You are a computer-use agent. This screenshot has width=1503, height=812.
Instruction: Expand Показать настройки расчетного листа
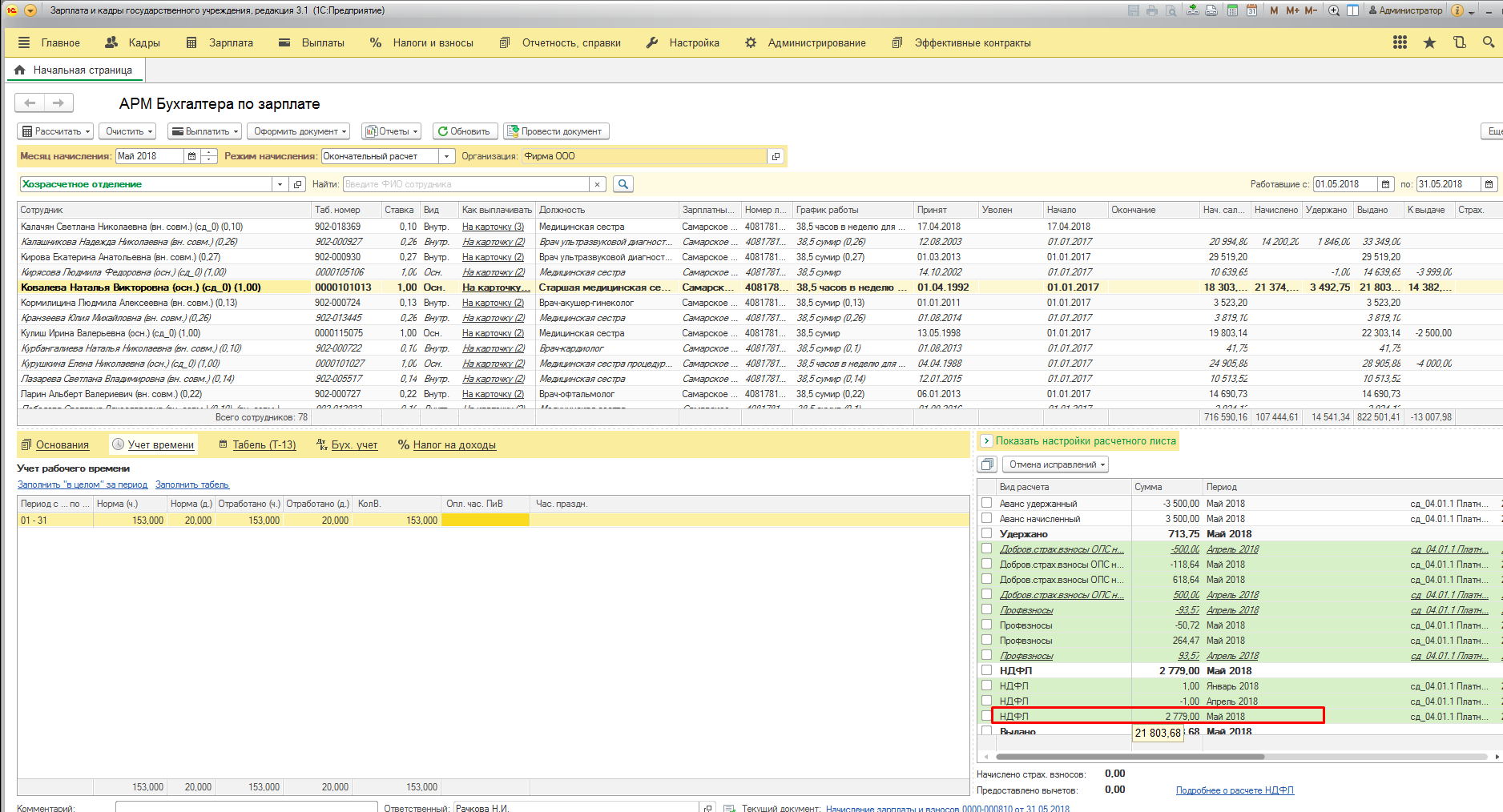click(986, 441)
